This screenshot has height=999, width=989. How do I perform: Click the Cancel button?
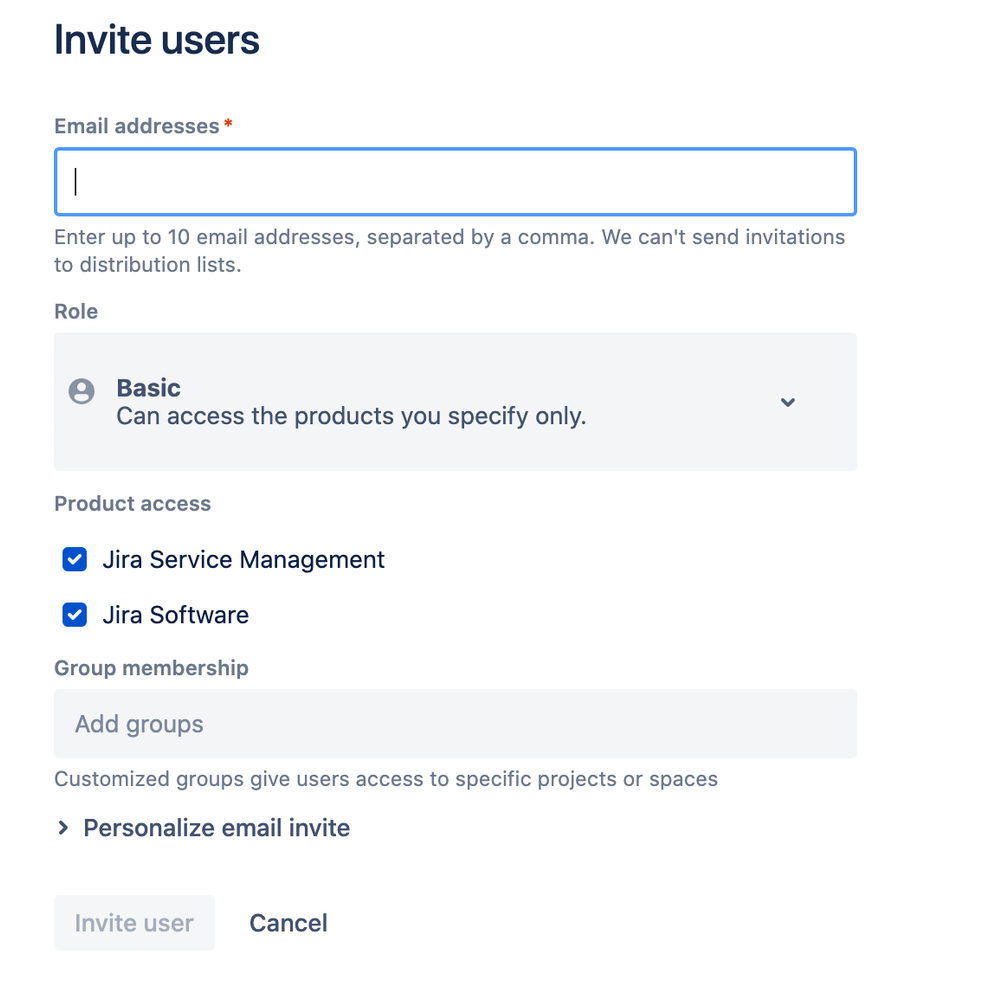[288, 923]
